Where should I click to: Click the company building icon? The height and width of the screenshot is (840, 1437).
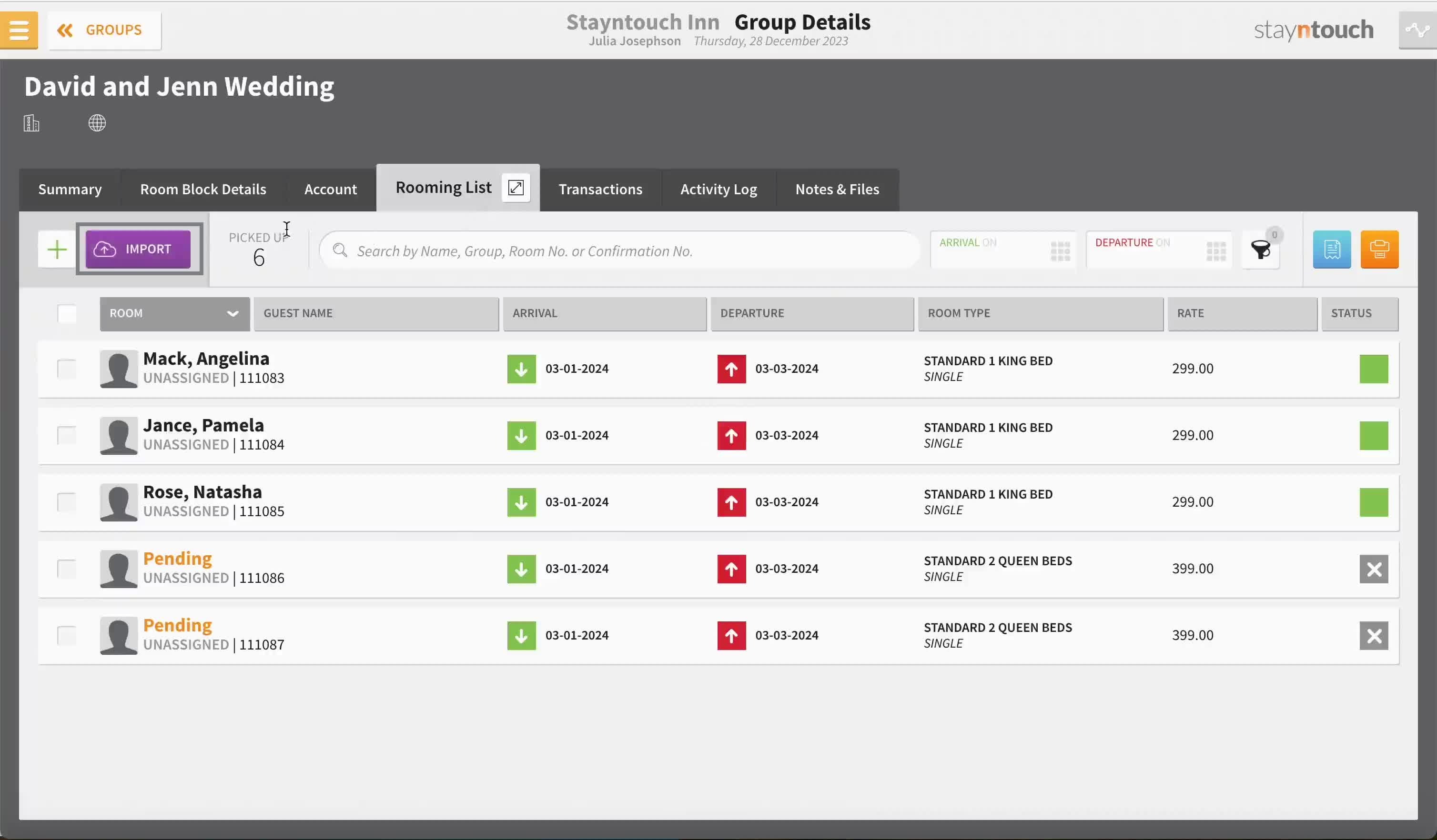pos(31,123)
